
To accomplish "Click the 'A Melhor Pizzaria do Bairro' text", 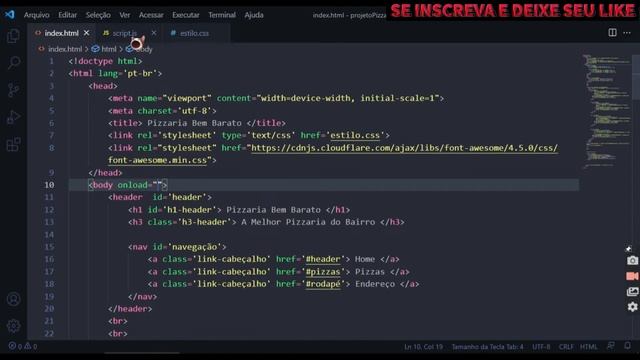I will coord(308,222).
